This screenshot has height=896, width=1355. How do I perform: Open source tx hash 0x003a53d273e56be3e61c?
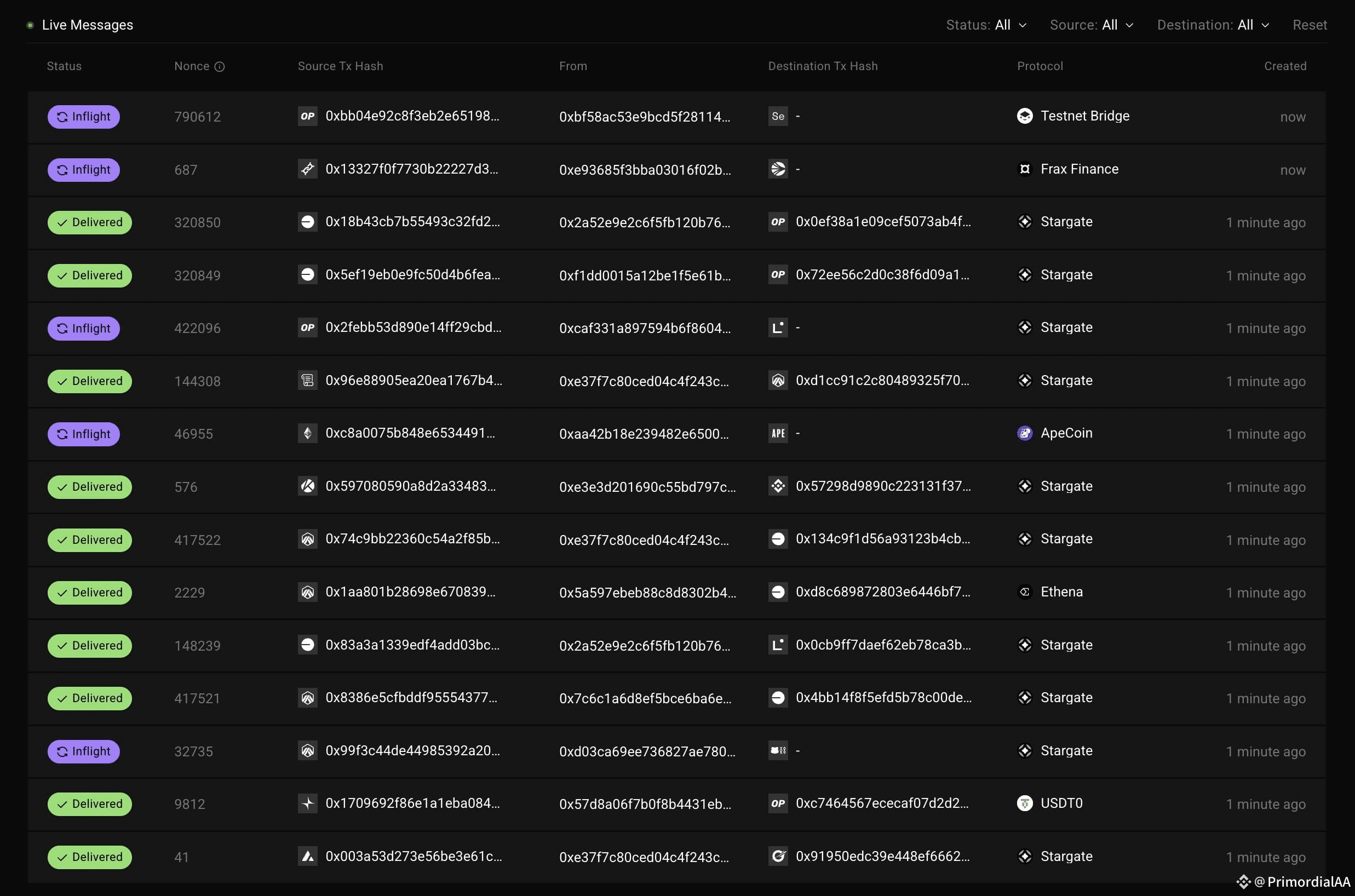(414, 857)
